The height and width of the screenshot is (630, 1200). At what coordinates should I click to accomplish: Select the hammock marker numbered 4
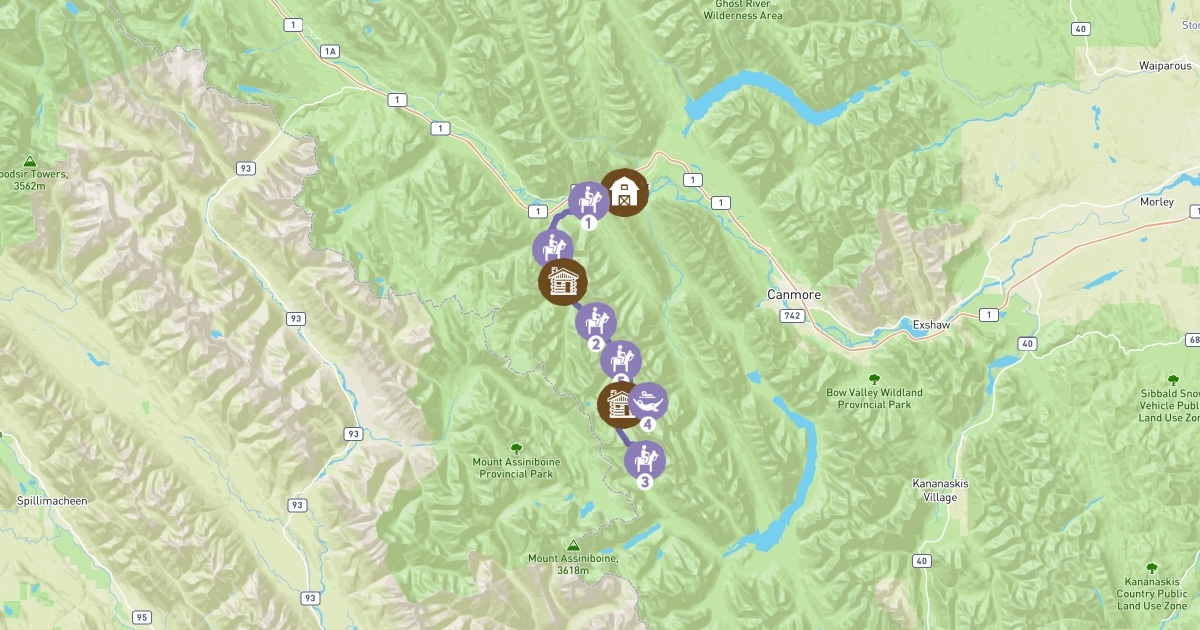click(647, 403)
